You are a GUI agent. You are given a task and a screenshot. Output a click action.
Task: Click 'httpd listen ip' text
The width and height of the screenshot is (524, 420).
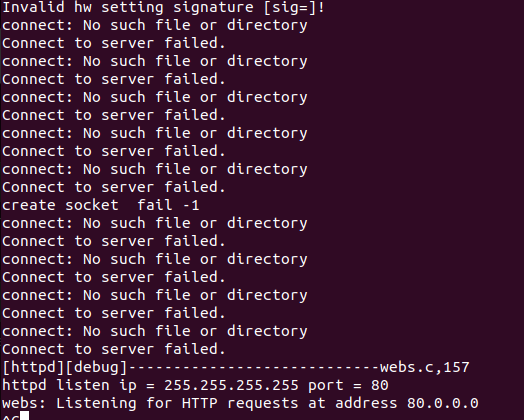(70, 385)
